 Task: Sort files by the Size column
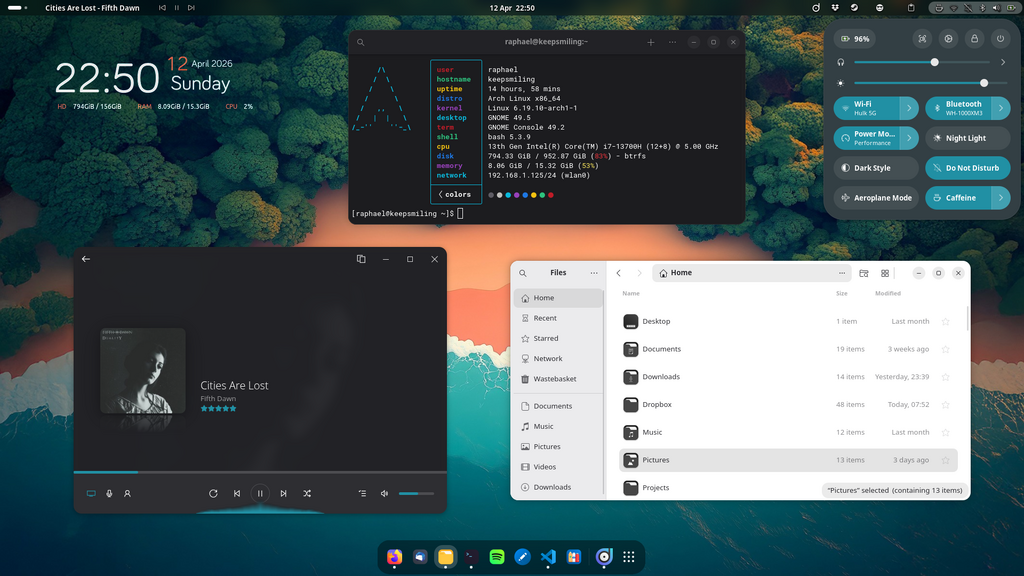pos(842,293)
